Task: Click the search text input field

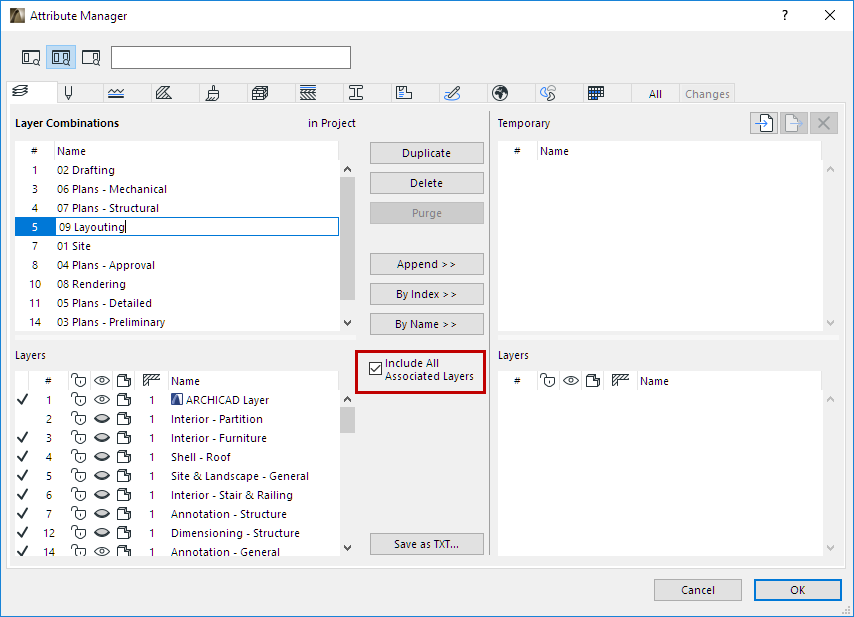Action: [x=231, y=58]
